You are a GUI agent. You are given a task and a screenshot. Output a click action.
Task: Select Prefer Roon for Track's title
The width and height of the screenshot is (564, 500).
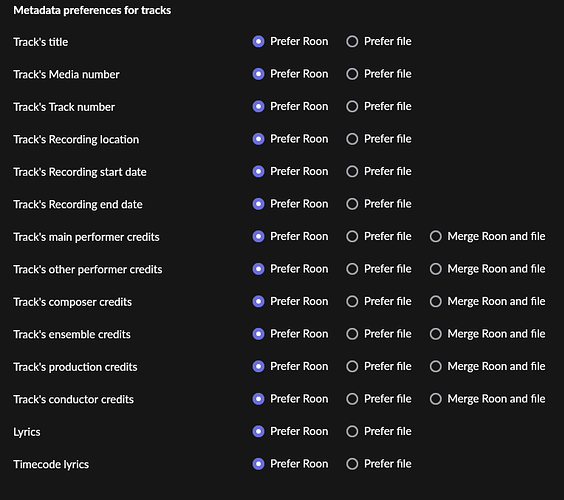point(258,41)
